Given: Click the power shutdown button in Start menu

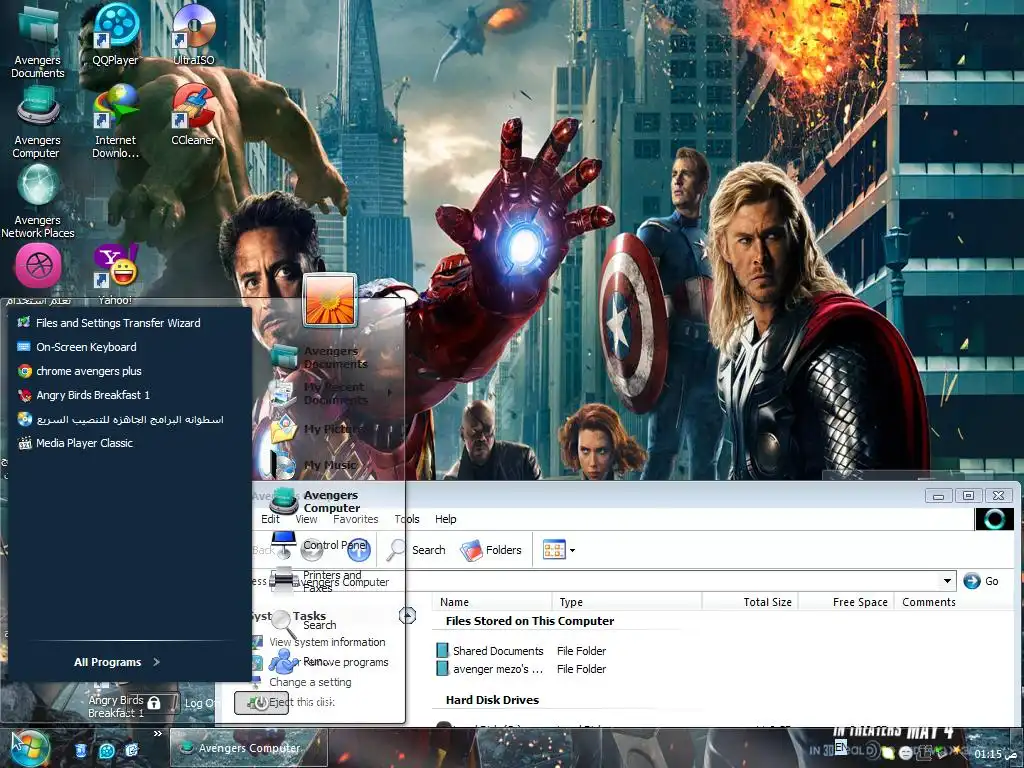Looking at the screenshot, I should (261, 703).
